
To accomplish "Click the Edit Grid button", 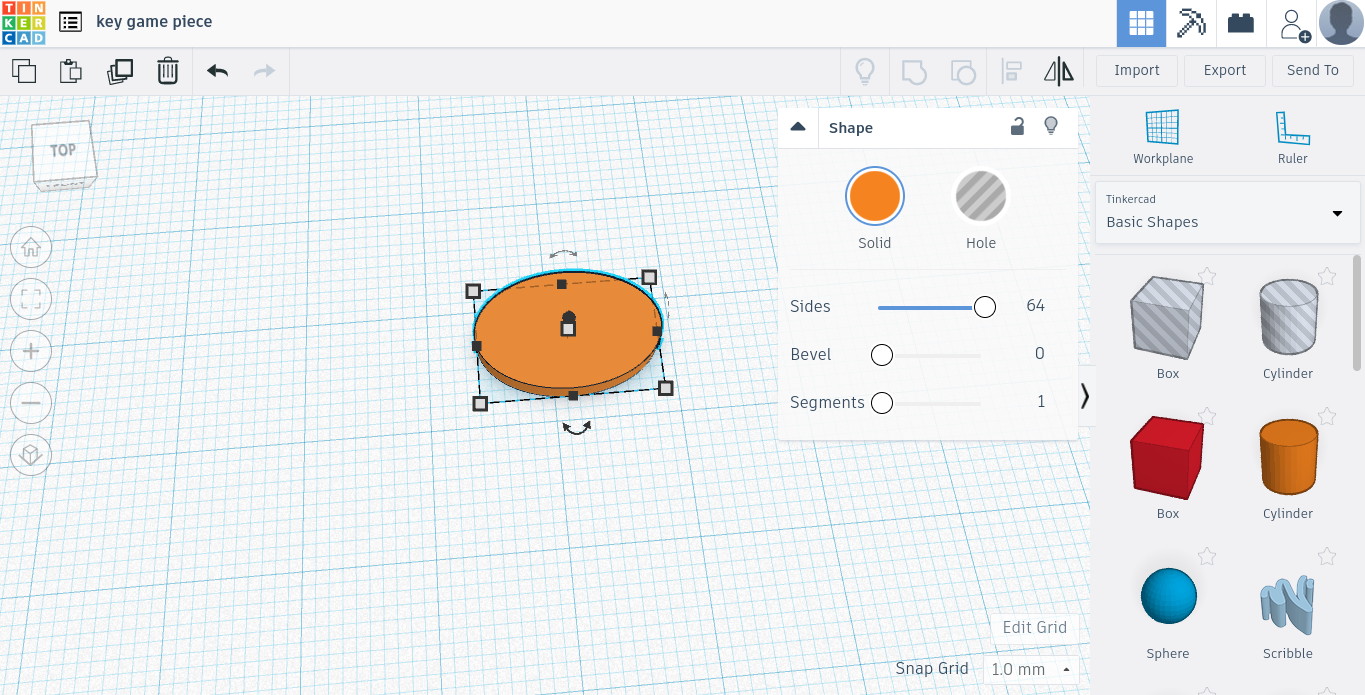I will tap(1035, 627).
